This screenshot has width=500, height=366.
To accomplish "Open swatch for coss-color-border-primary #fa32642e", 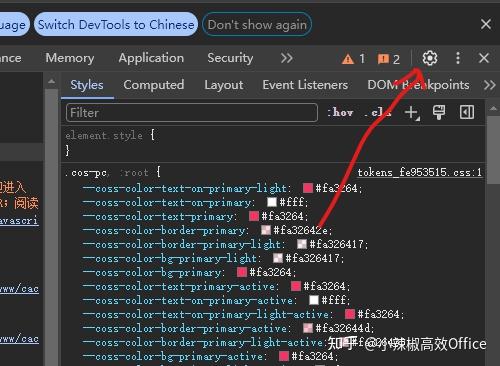I will (x=266, y=230).
